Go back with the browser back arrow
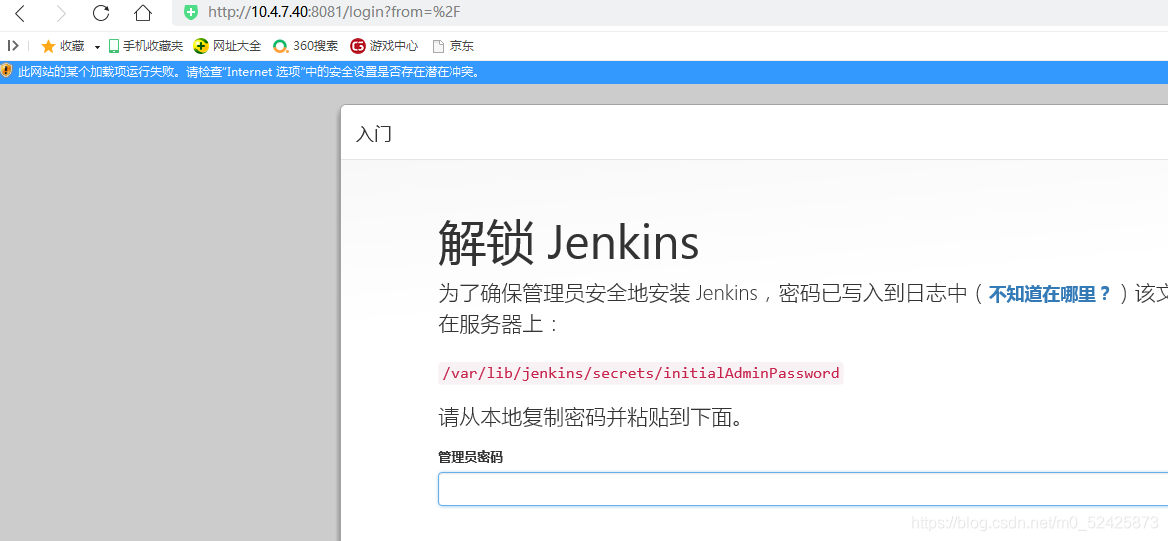This screenshot has height=541, width=1168. click(x=19, y=12)
